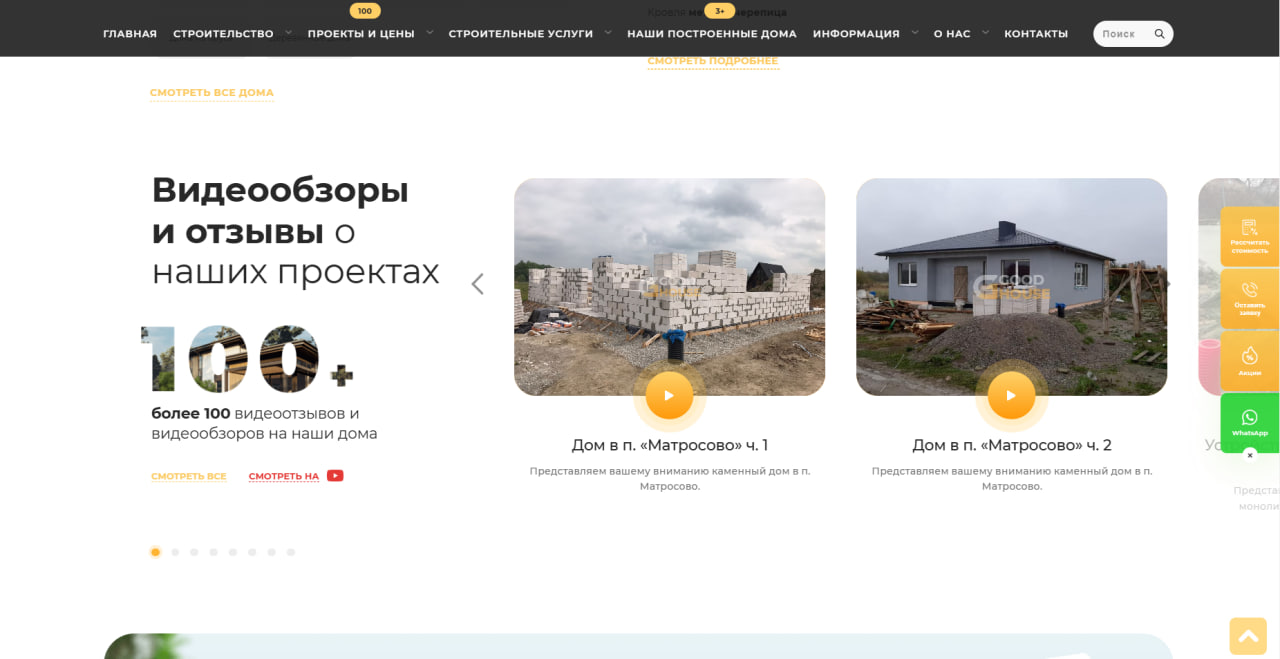Click the search magnifier icon
This screenshot has width=1280, height=659.
(1160, 34)
